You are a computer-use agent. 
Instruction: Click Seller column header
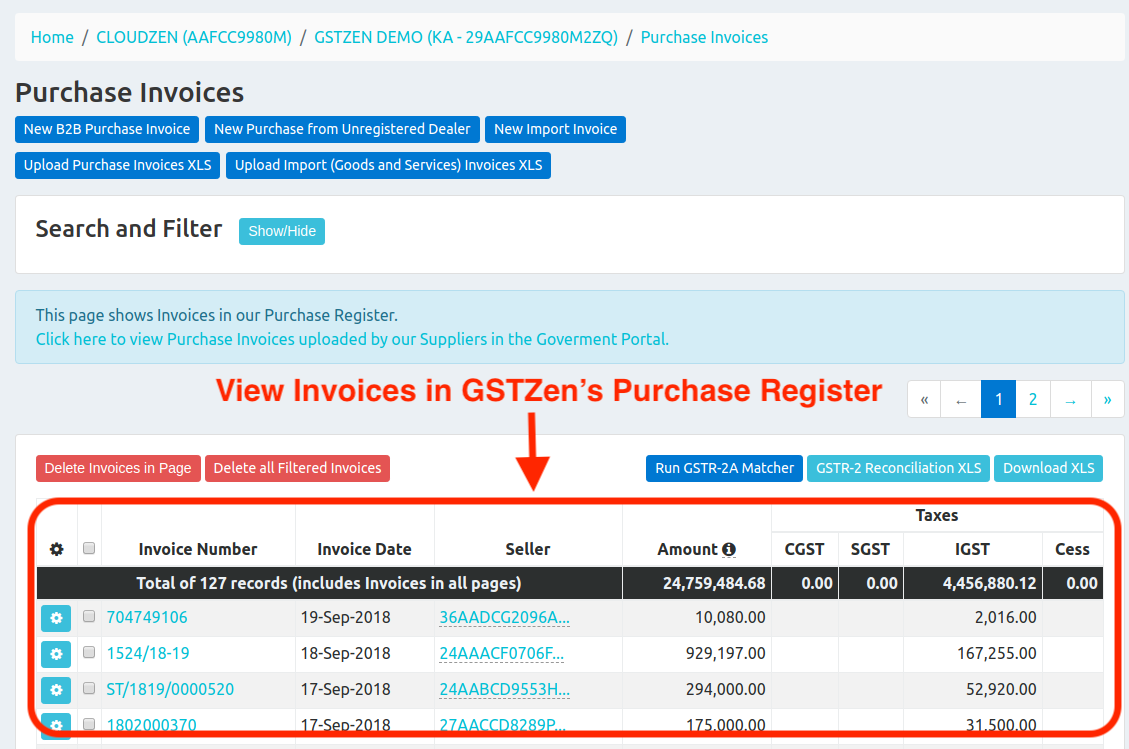[528, 550]
